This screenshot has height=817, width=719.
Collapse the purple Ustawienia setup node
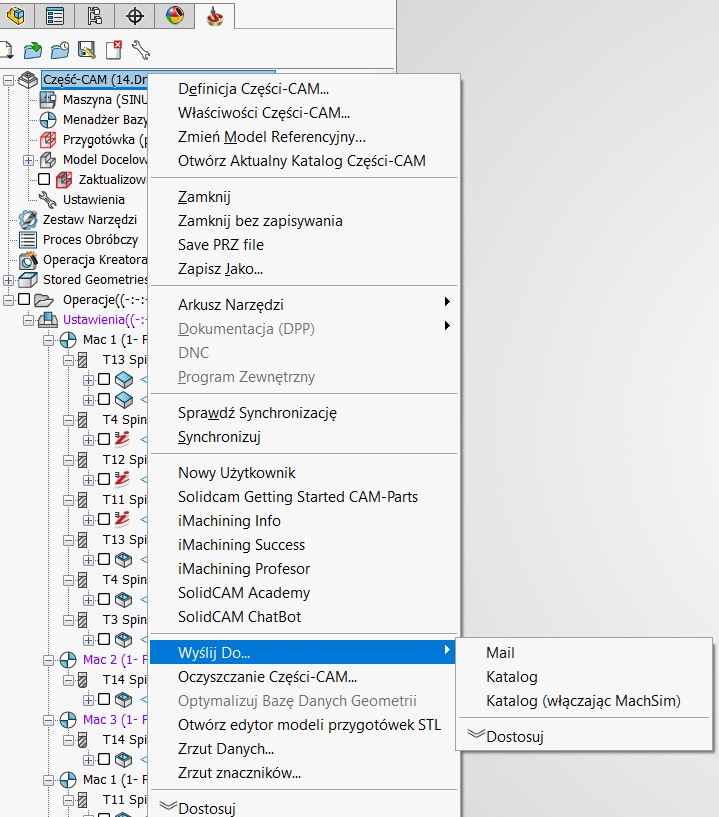(28, 320)
